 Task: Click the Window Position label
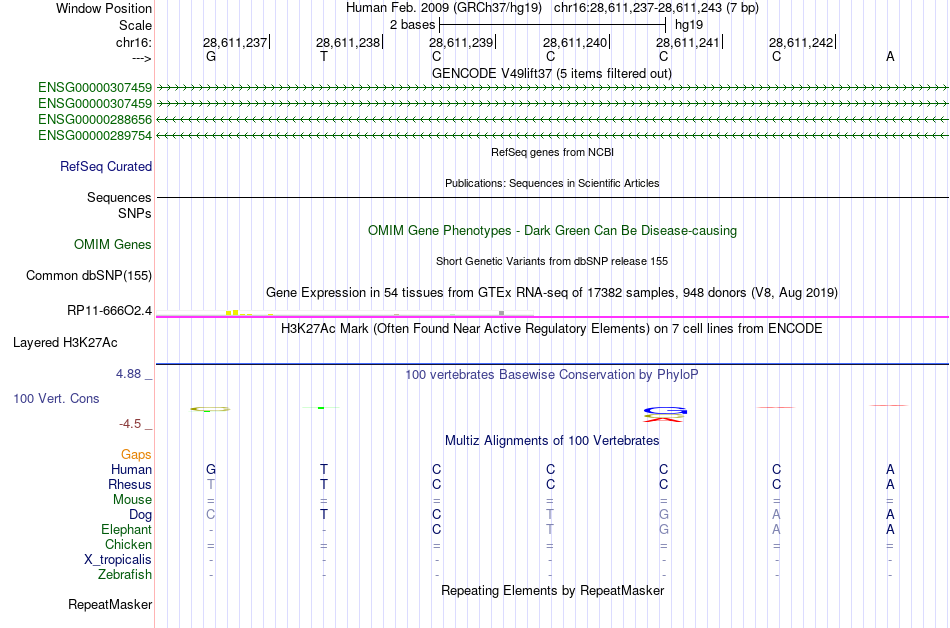104,8
